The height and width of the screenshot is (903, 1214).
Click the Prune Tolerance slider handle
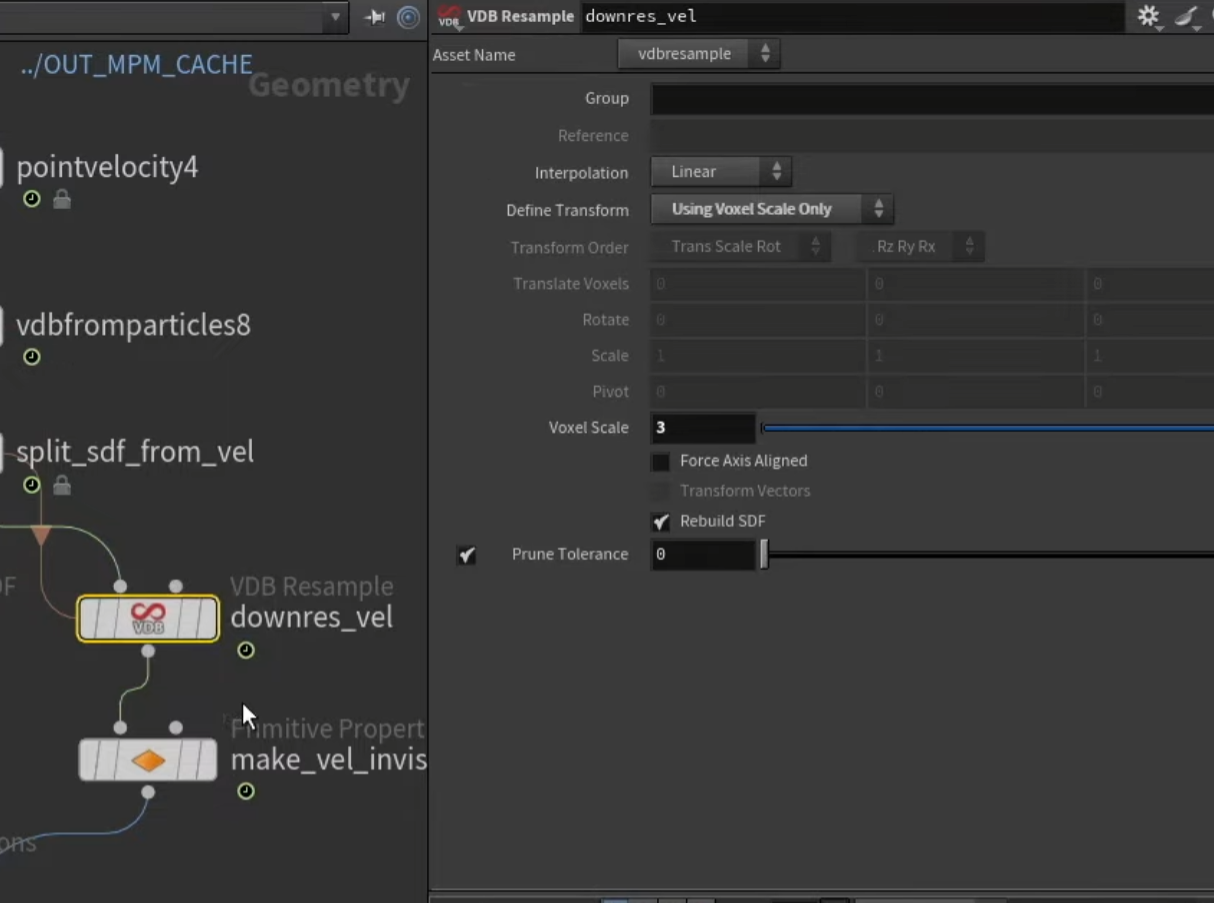[764, 555]
